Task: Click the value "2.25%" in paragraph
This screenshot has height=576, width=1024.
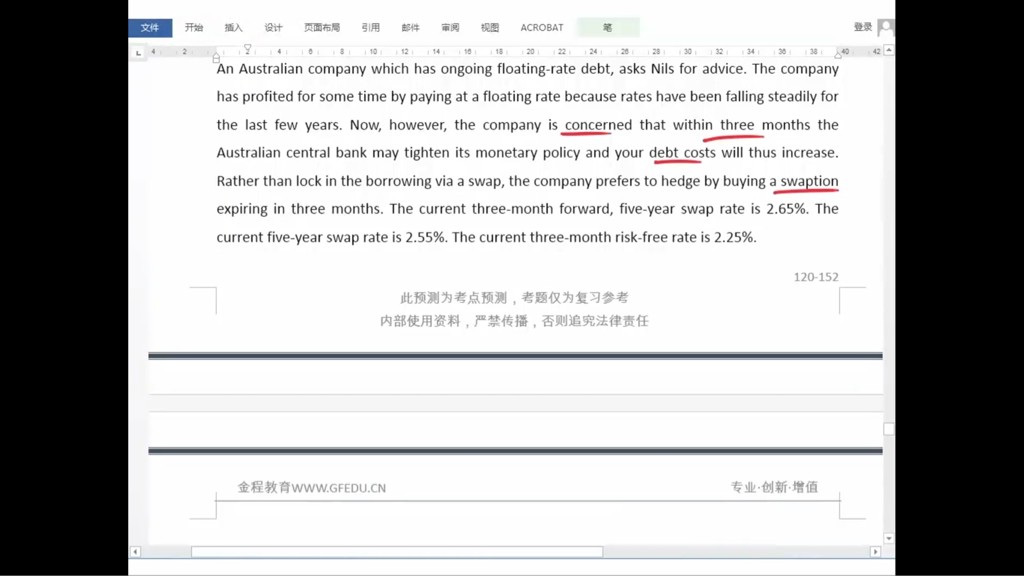Action: [x=735, y=237]
